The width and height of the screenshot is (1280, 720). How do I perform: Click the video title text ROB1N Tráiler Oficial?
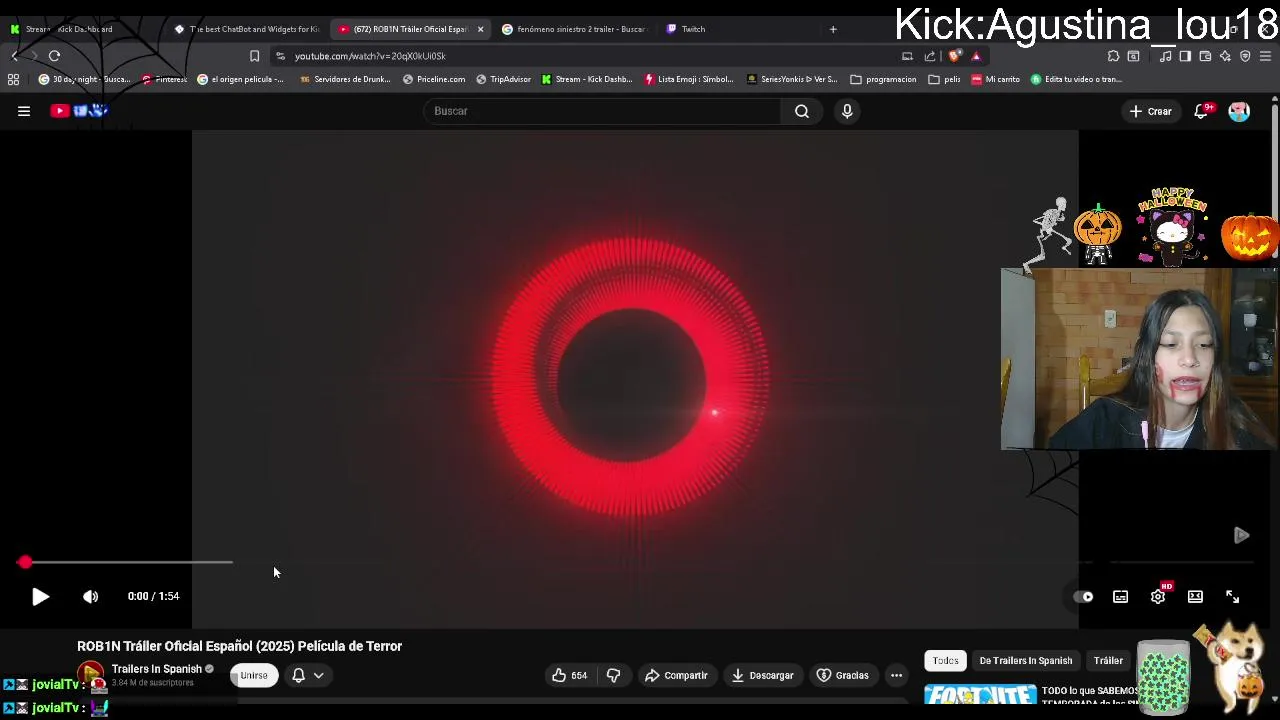coord(239,647)
